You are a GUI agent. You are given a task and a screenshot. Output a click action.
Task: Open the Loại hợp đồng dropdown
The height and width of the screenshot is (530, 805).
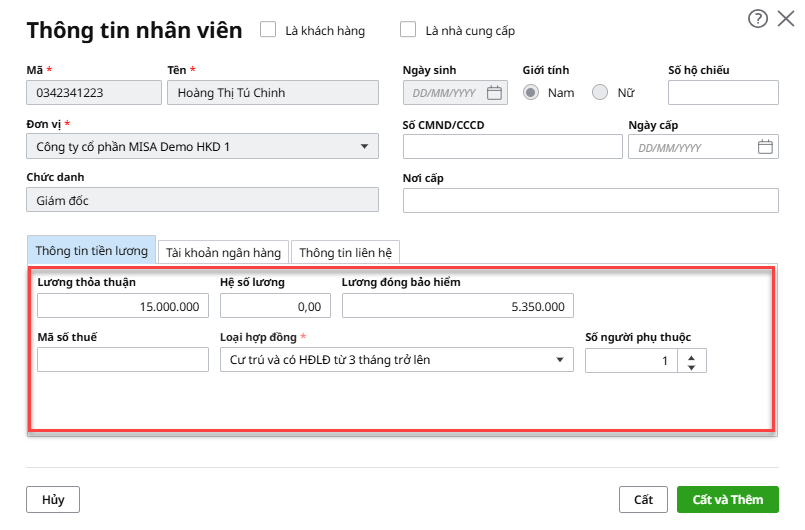coord(558,360)
